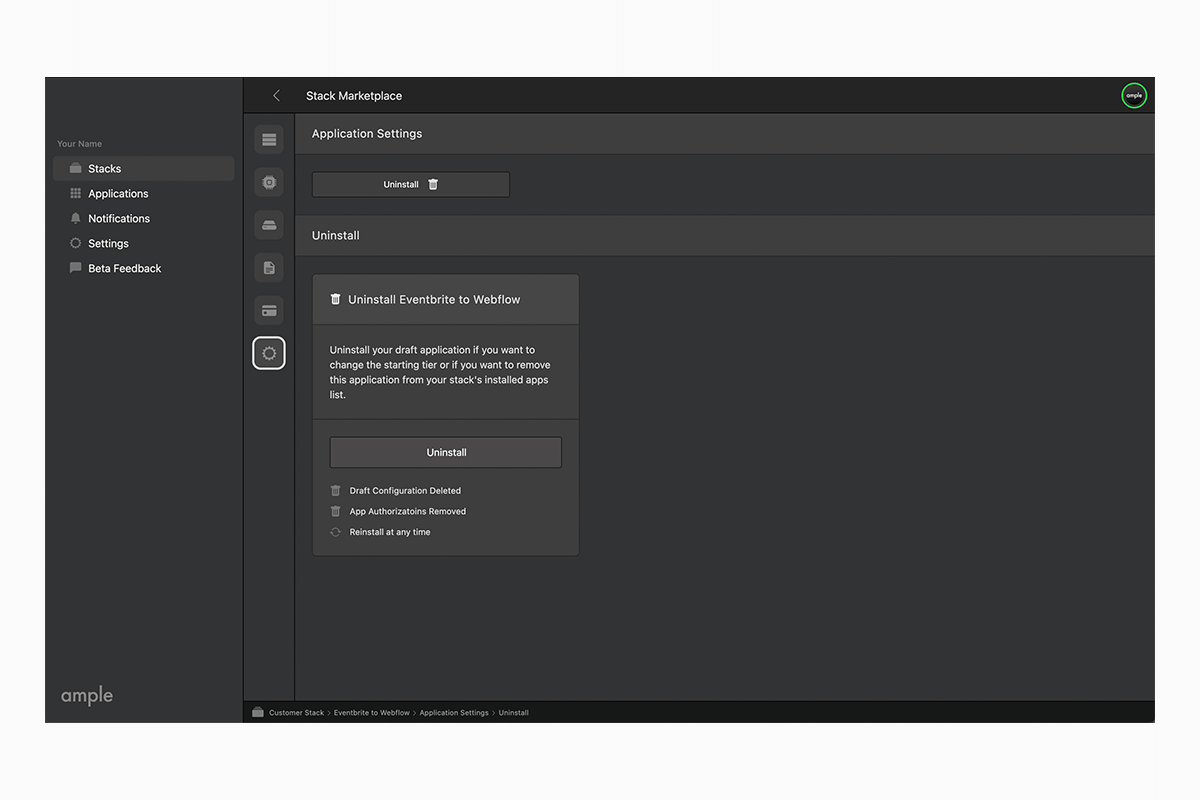Click the top Uninstall button with trash icon

[x=411, y=185]
